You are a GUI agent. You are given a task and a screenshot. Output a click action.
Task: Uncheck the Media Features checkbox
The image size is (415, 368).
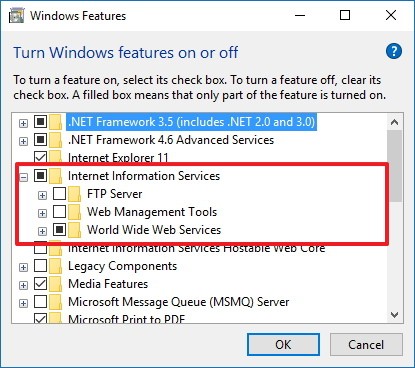coord(40,284)
